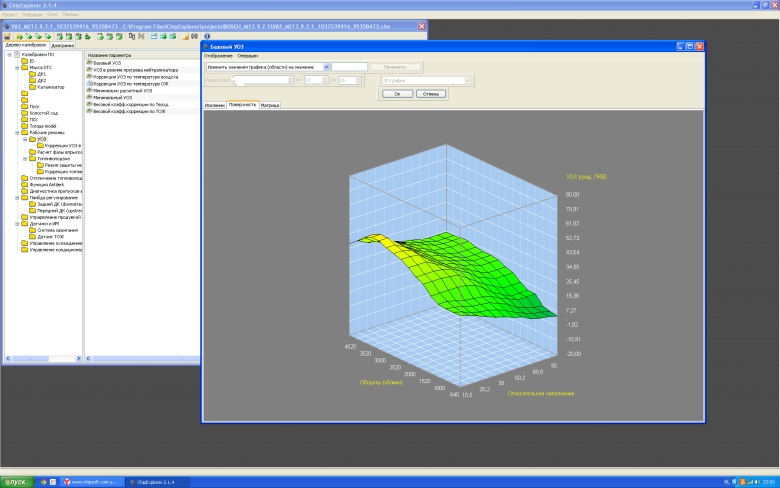This screenshot has height=488, width=780.
Task: Switch to the Матрица tab
Action: (x=270, y=104)
